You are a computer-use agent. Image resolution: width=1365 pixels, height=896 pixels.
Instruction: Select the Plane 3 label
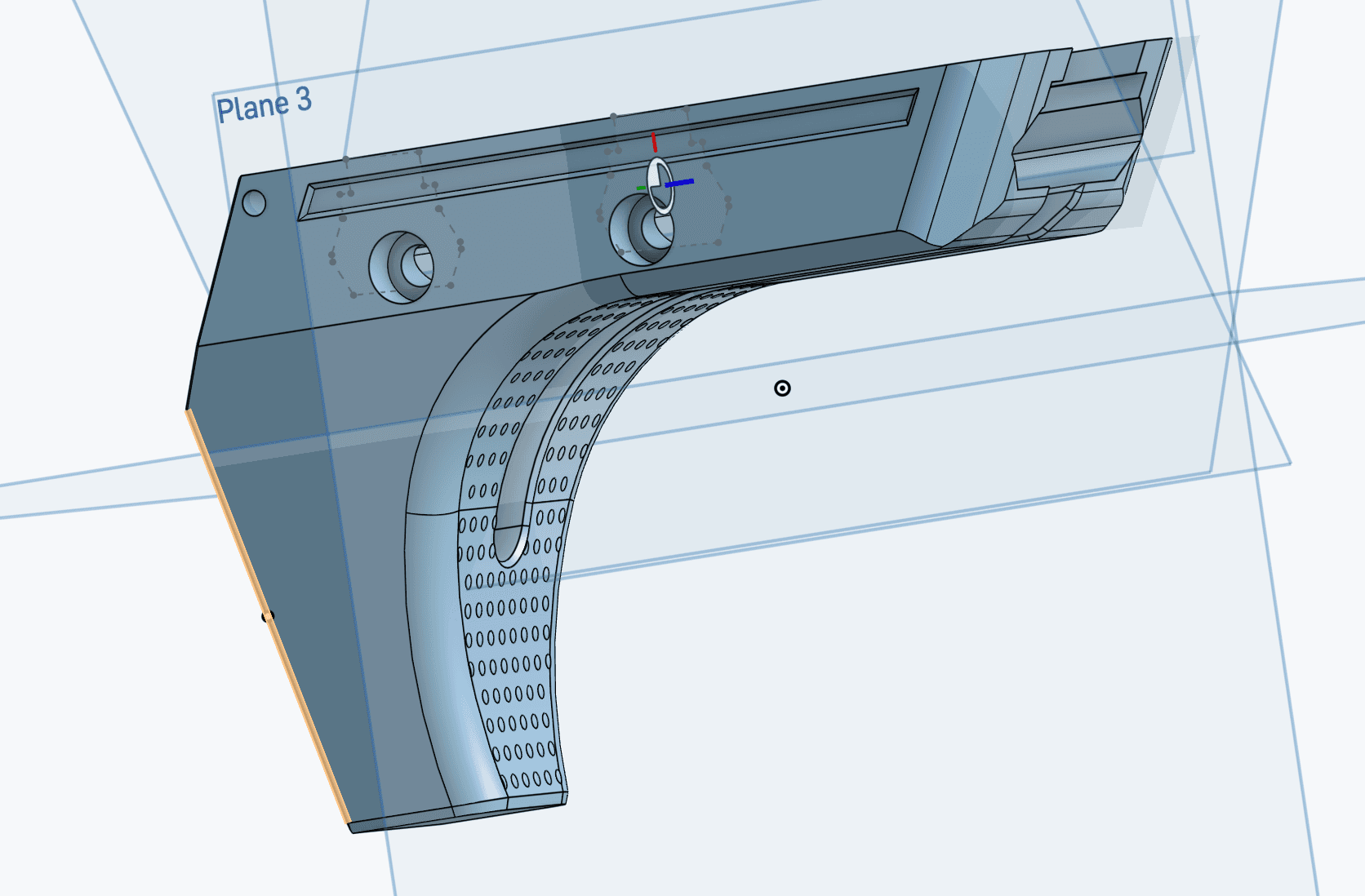(264, 105)
